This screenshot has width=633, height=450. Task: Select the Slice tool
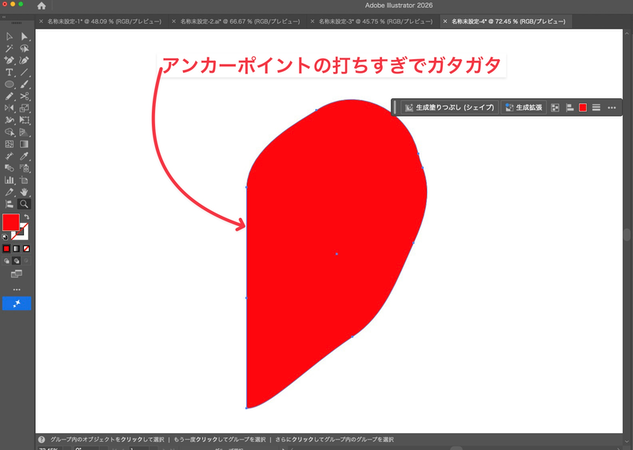[9, 192]
